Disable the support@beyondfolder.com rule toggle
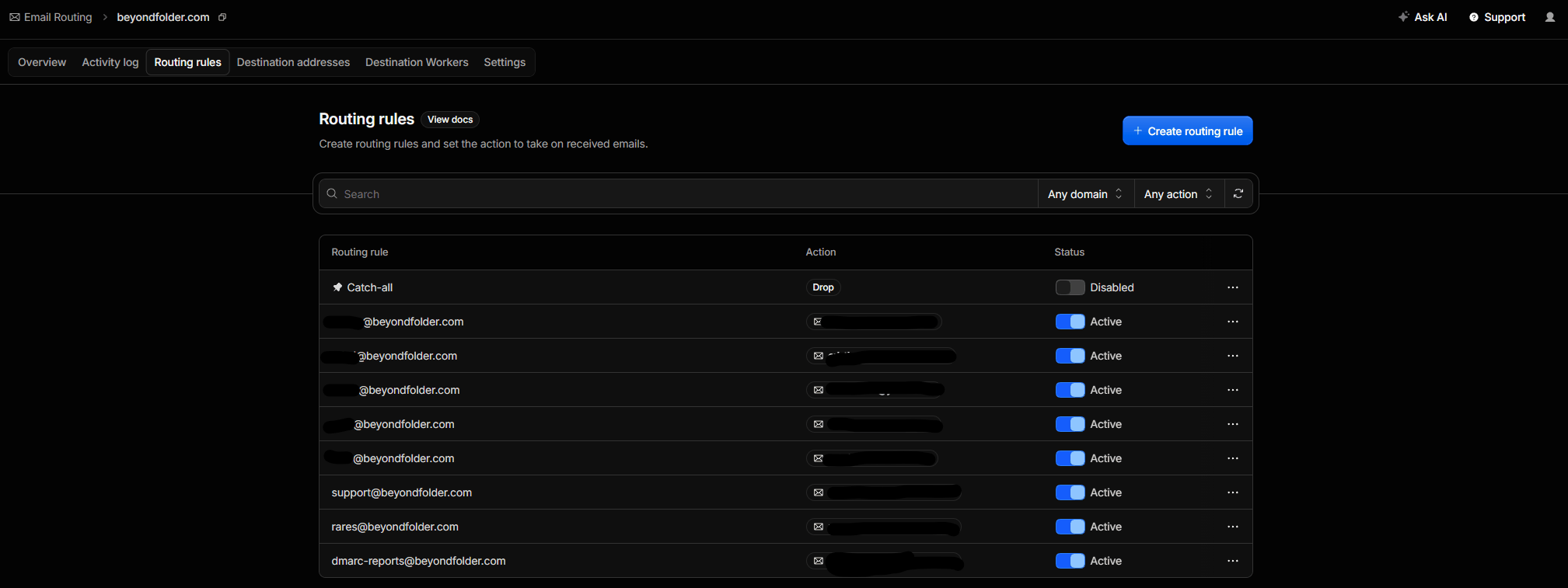 coord(1070,492)
